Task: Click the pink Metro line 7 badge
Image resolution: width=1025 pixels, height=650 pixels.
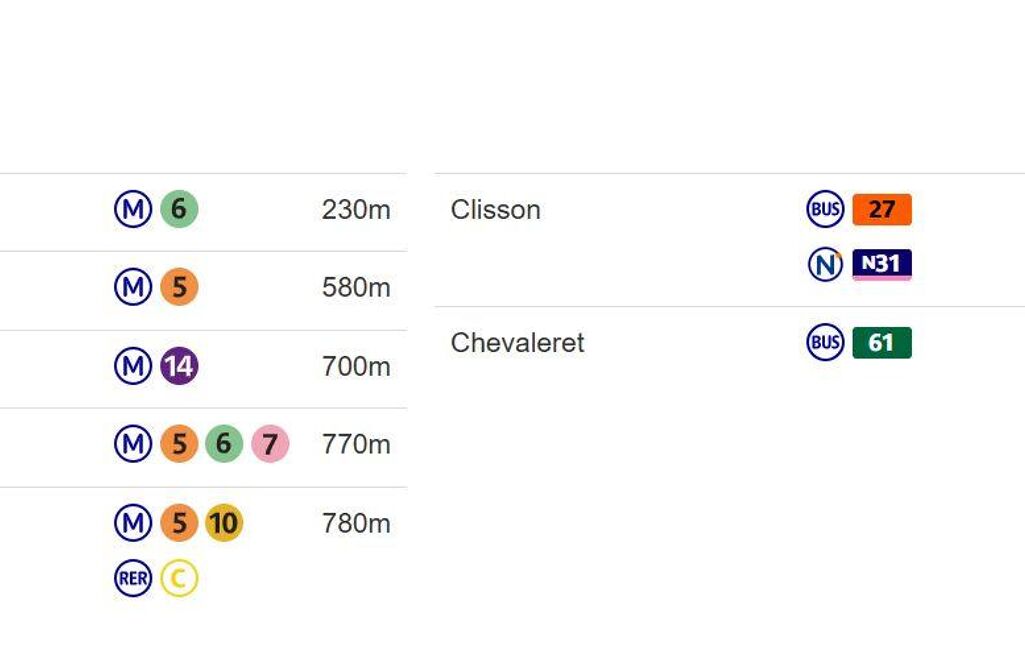Action: 269,444
